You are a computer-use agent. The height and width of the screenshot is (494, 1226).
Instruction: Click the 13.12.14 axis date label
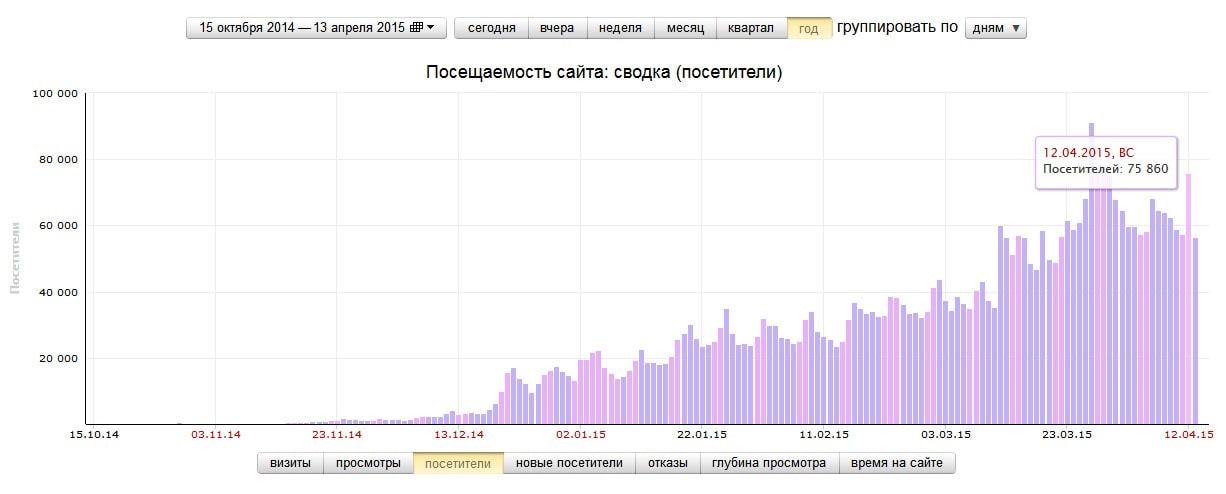coord(460,435)
